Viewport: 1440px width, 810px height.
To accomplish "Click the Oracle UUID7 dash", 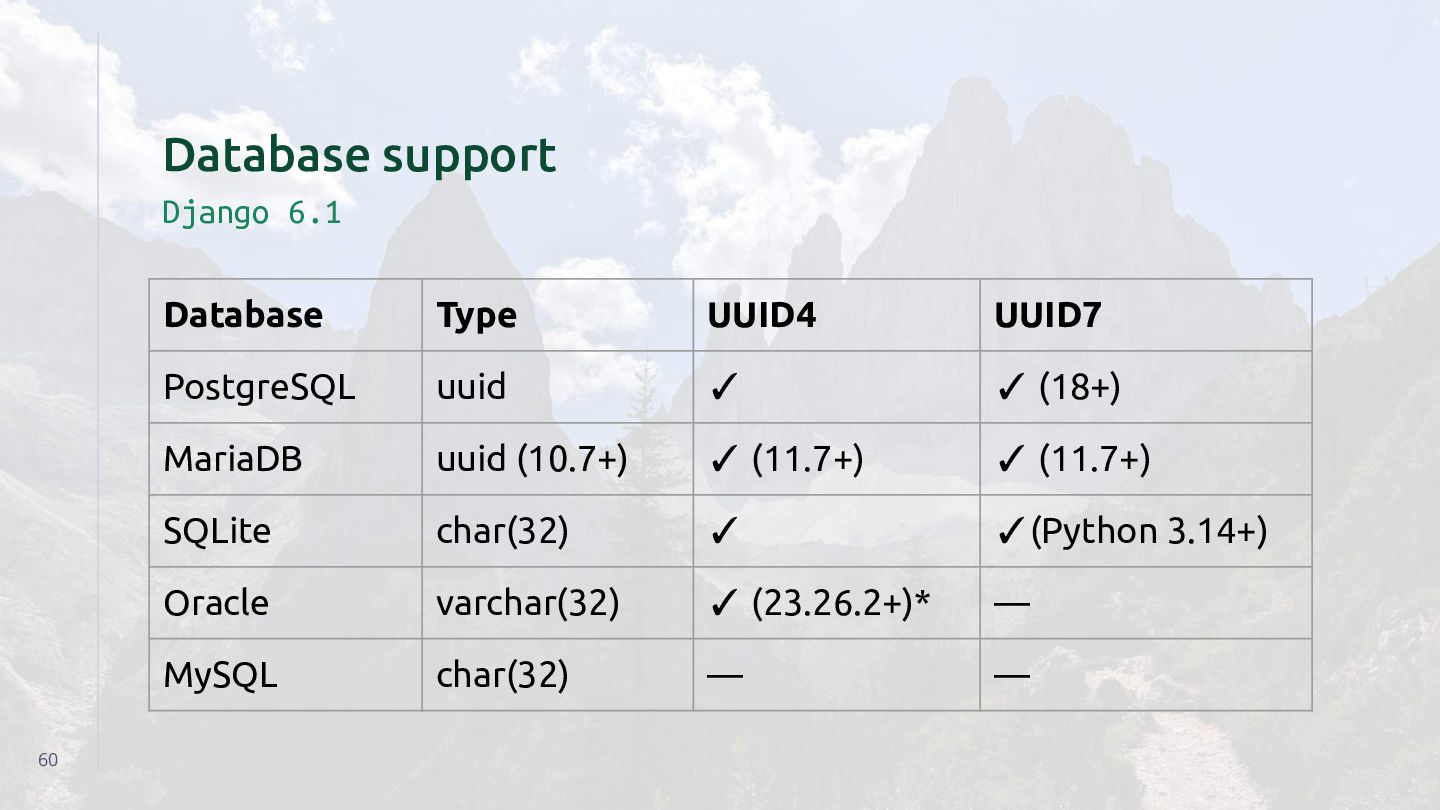I will pos(1012,603).
